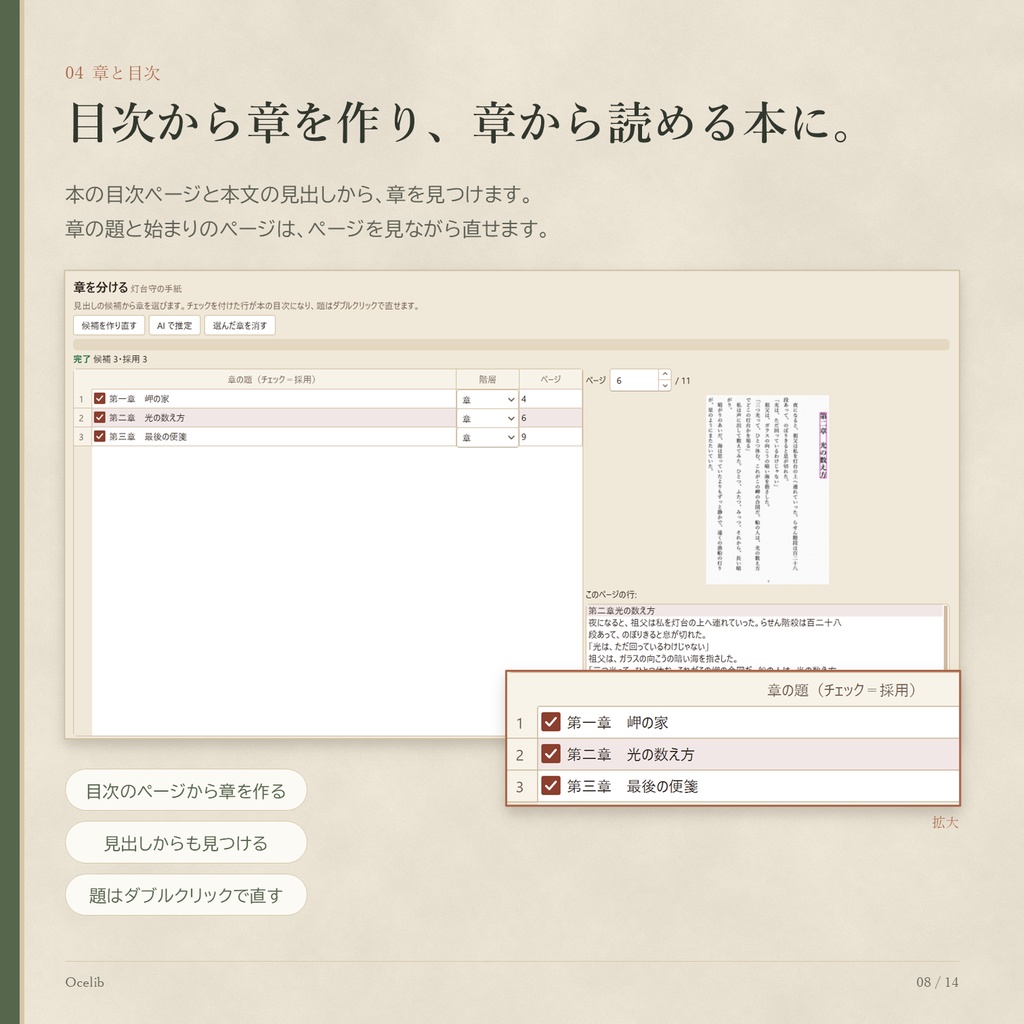Click the 完了 候補 3・採用 3 status text

(x=110, y=359)
